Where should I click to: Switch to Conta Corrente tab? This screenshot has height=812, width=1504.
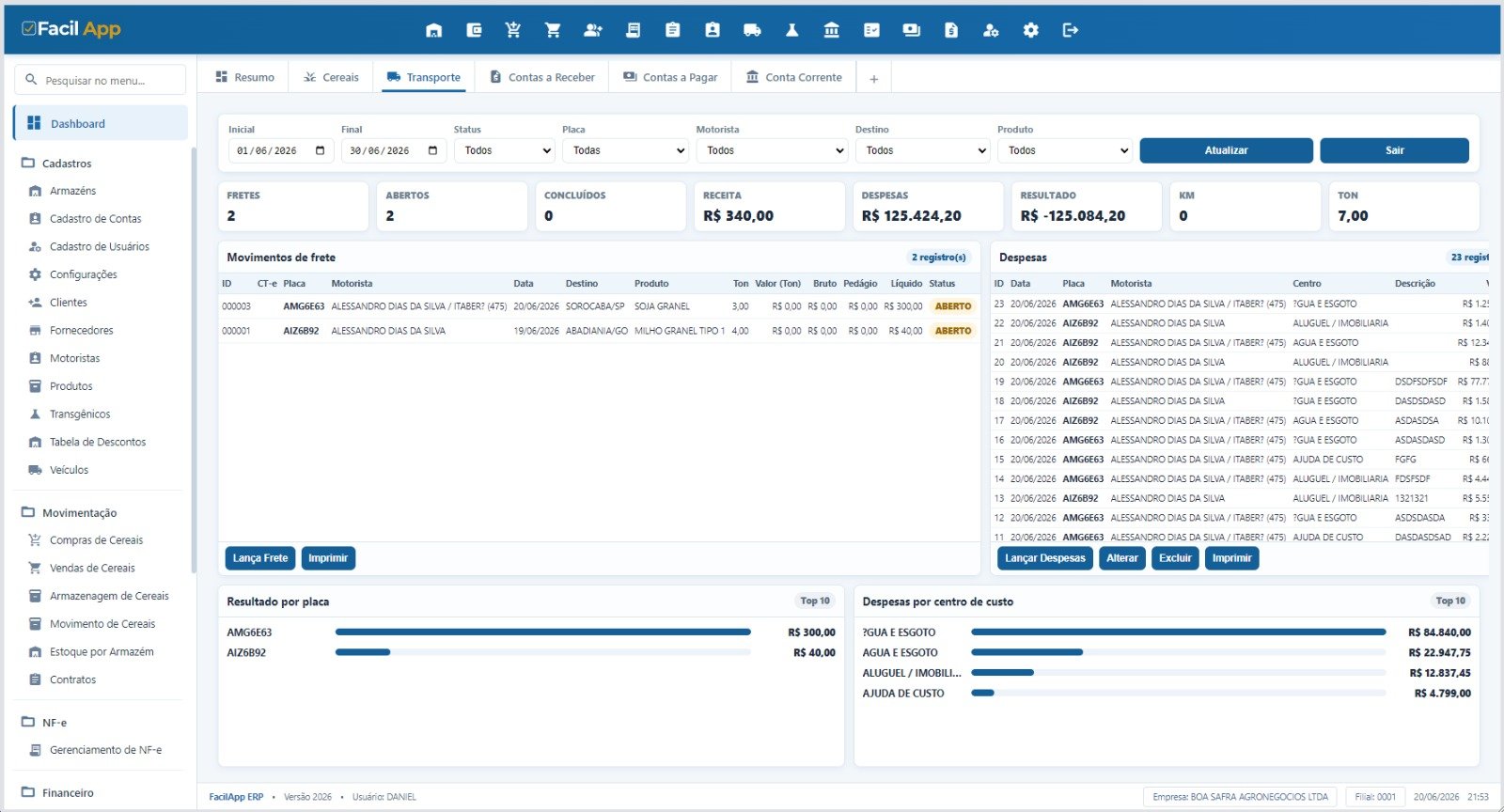(794, 77)
